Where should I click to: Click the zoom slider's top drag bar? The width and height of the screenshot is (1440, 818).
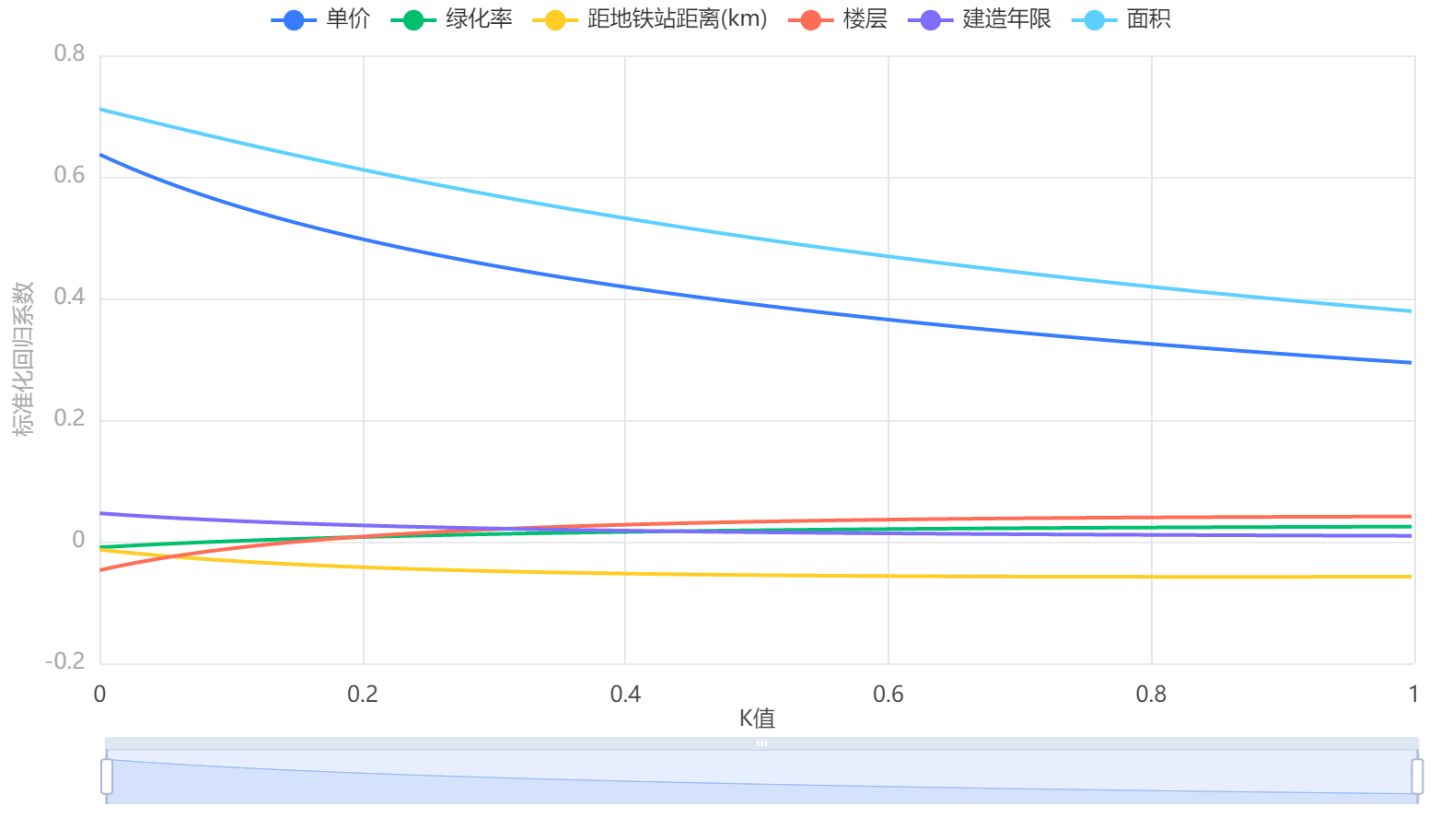[x=762, y=744]
